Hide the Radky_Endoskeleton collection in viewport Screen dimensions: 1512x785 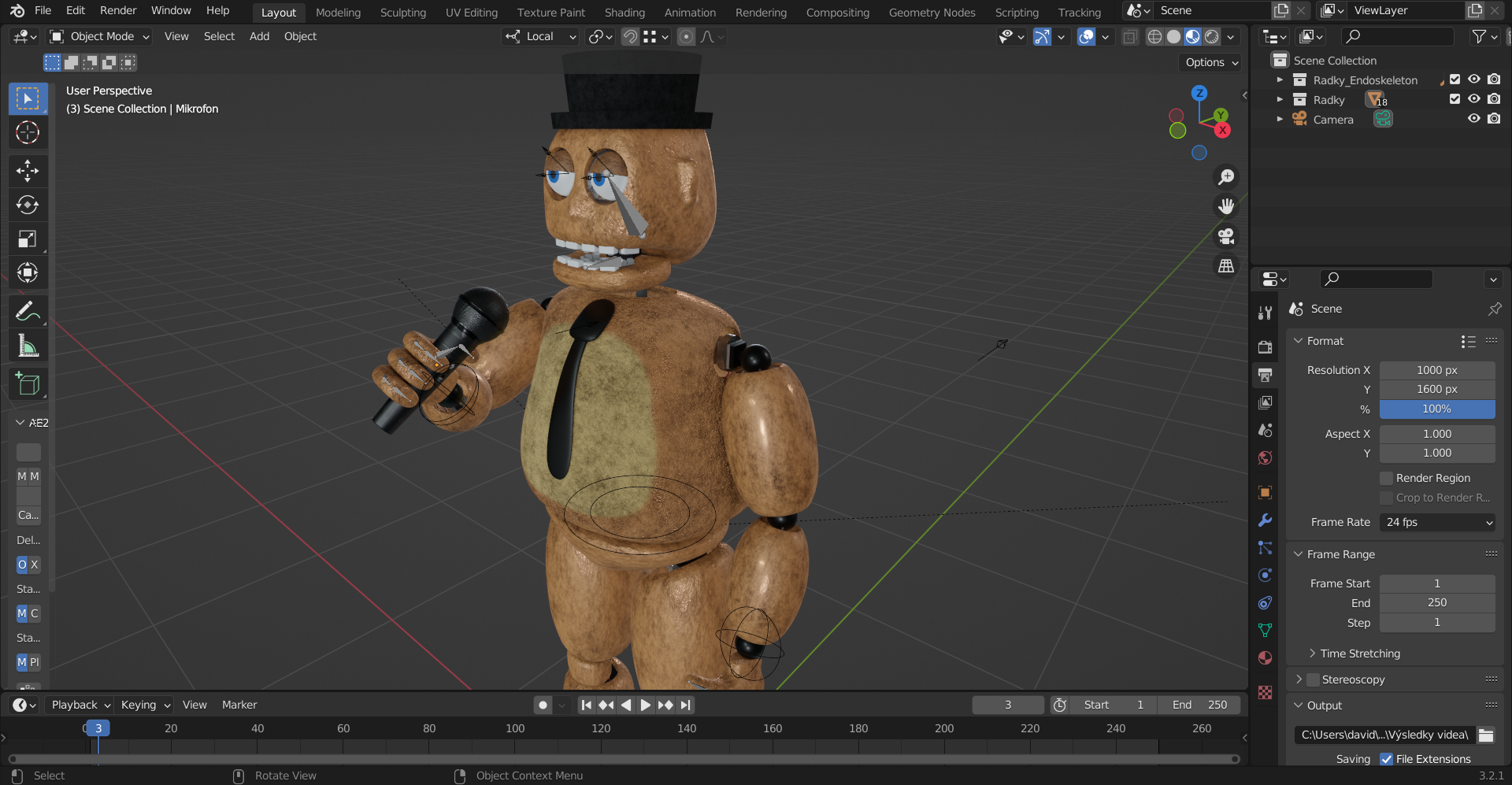[1473, 79]
